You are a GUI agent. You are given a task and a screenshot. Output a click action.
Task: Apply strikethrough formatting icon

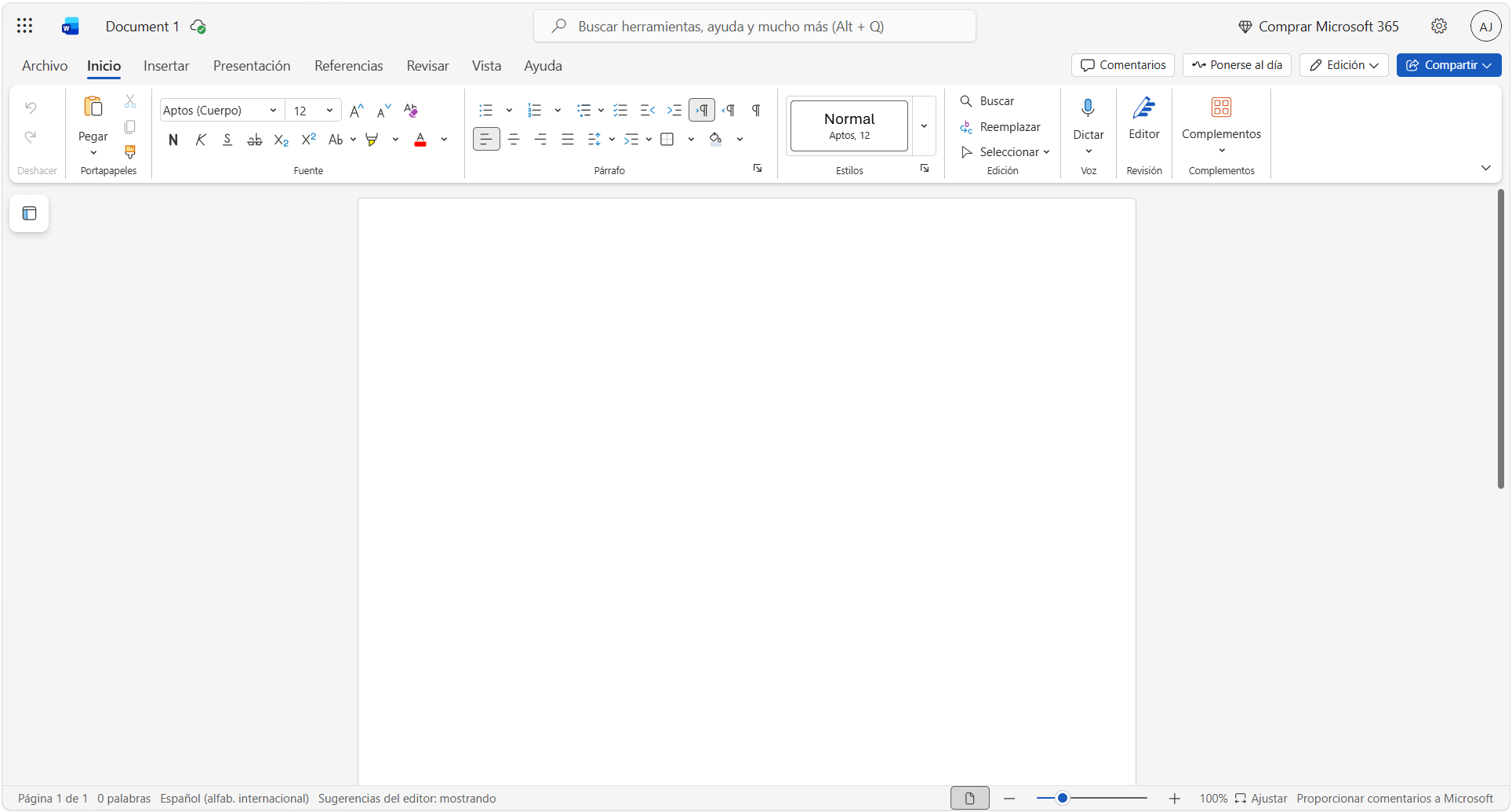pos(254,140)
